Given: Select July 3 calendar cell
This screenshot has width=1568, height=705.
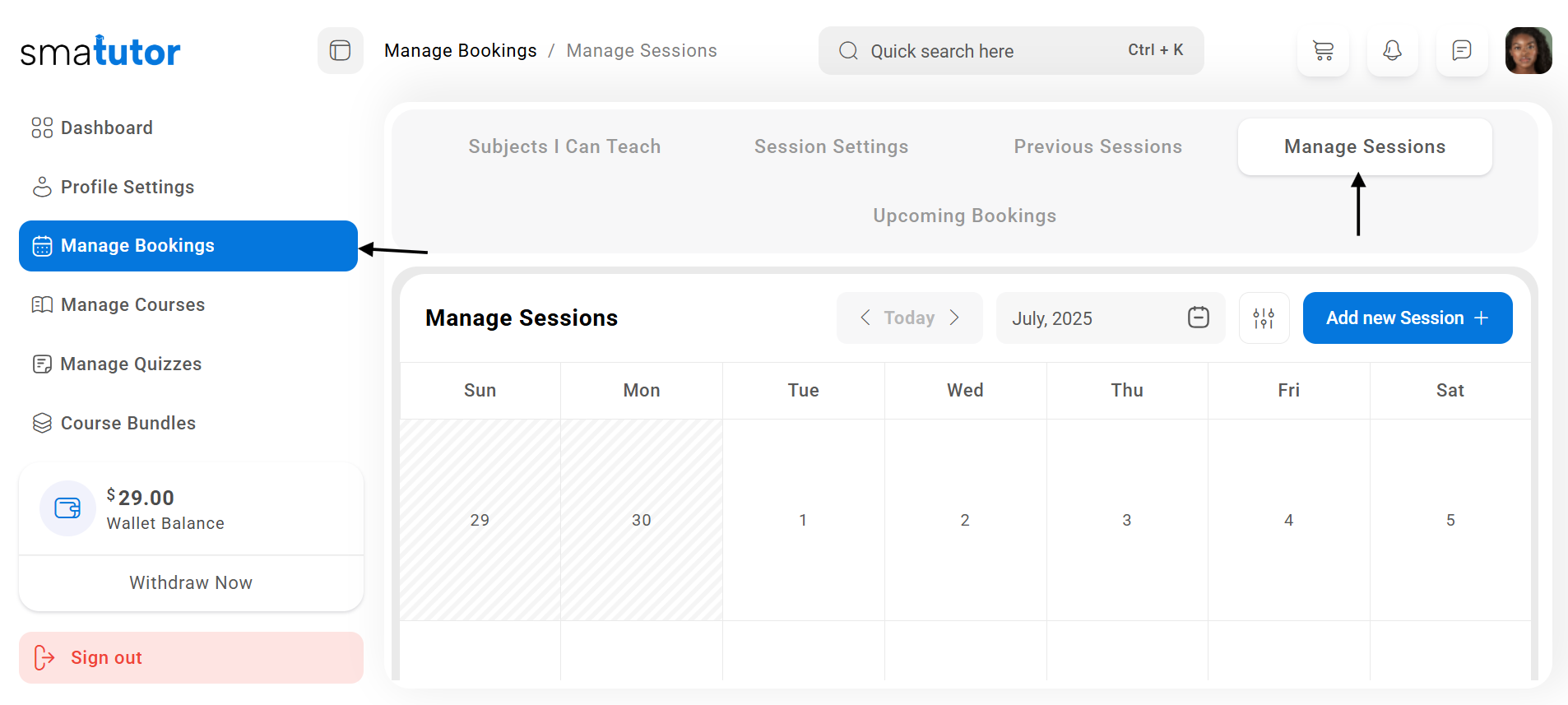Looking at the screenshot, I should click(x=1126, y=520).
